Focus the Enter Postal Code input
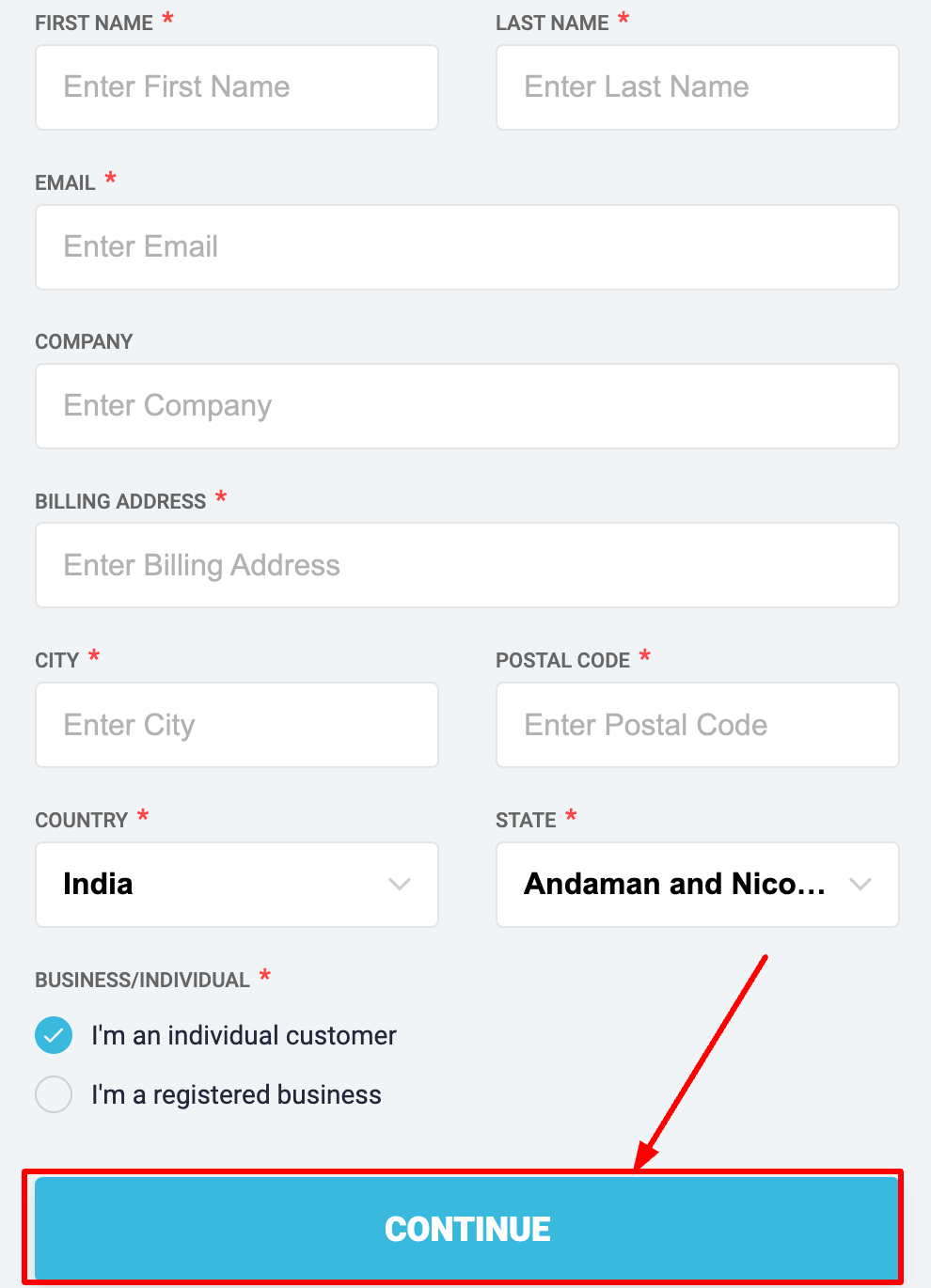 (x=697, y=725)
